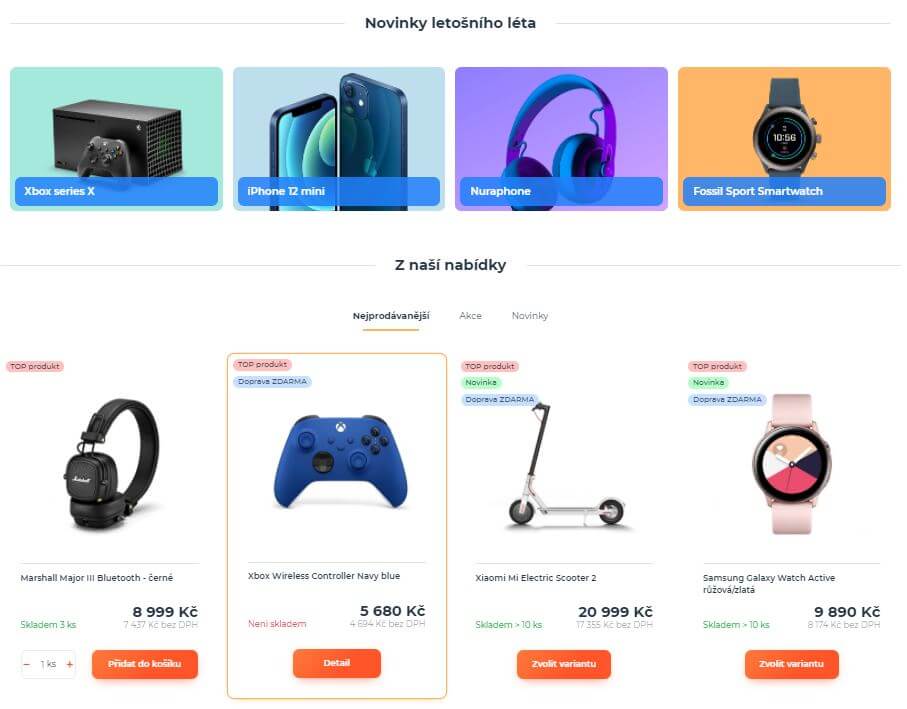Increase Marshall headphones quantity with plus

tap(69, 664)
